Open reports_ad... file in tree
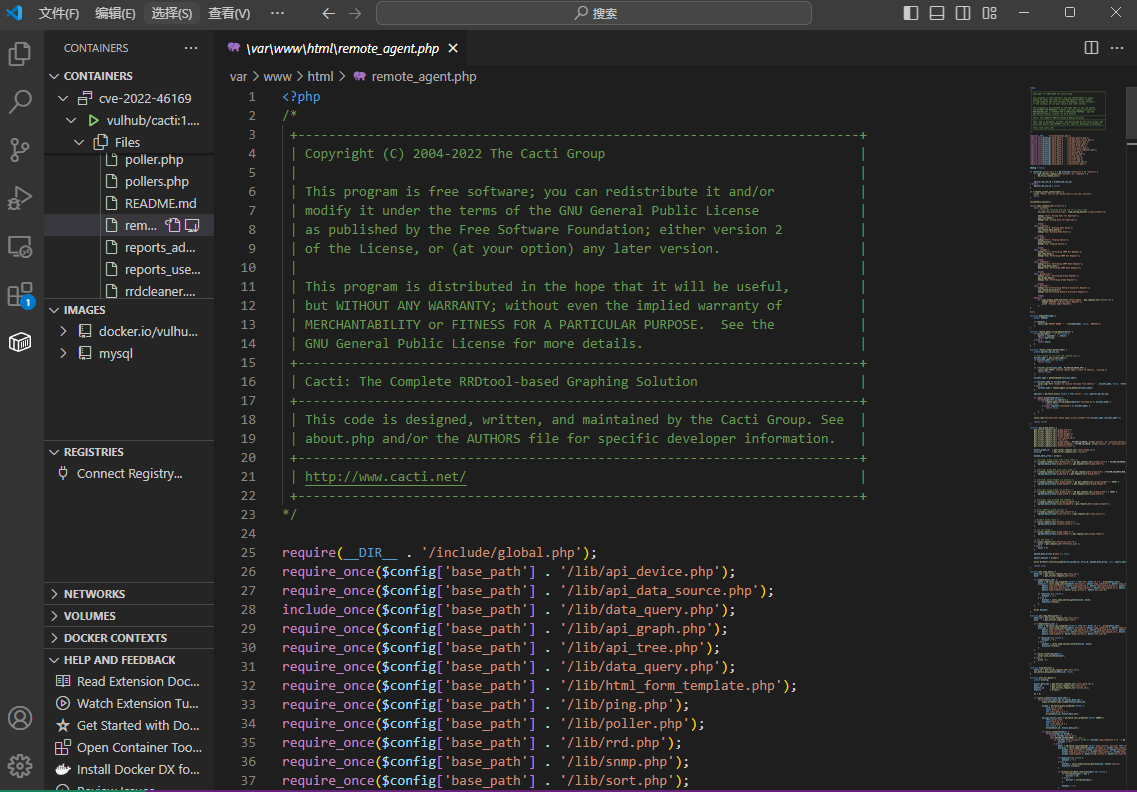This screenshot has width=1137, height=792. (x=129, y=247)
